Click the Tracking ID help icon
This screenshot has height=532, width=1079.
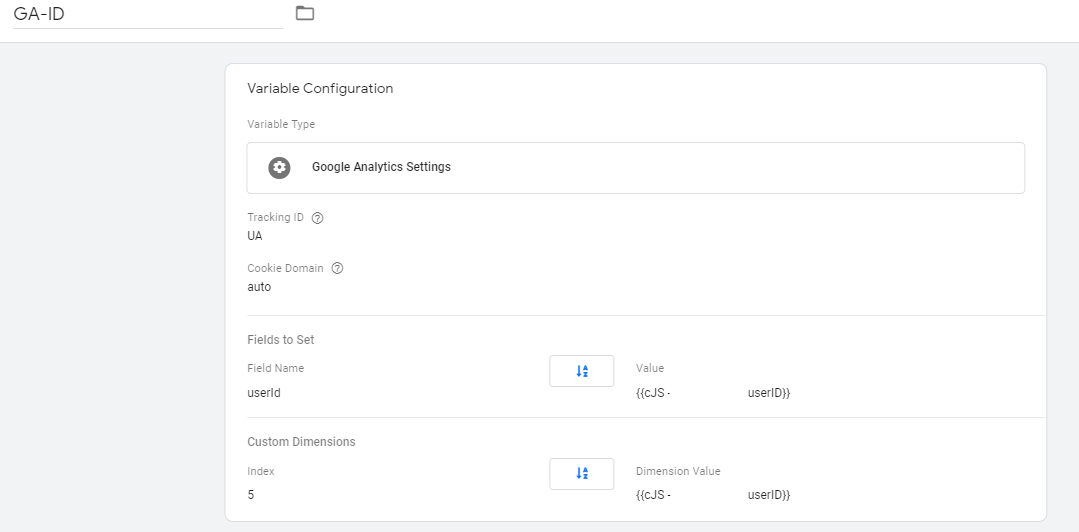coord(317,218)
